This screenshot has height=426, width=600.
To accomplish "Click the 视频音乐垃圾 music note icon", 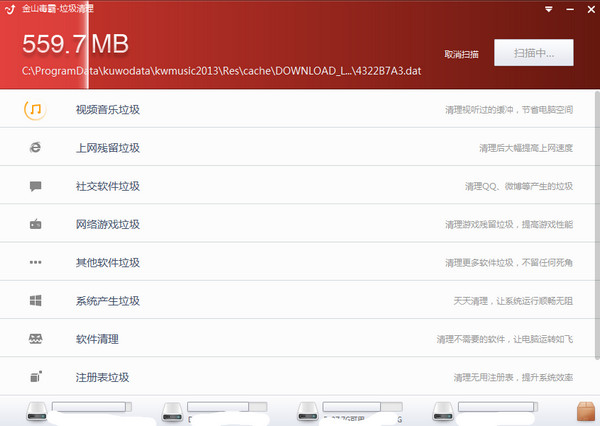I will [35, 109].
